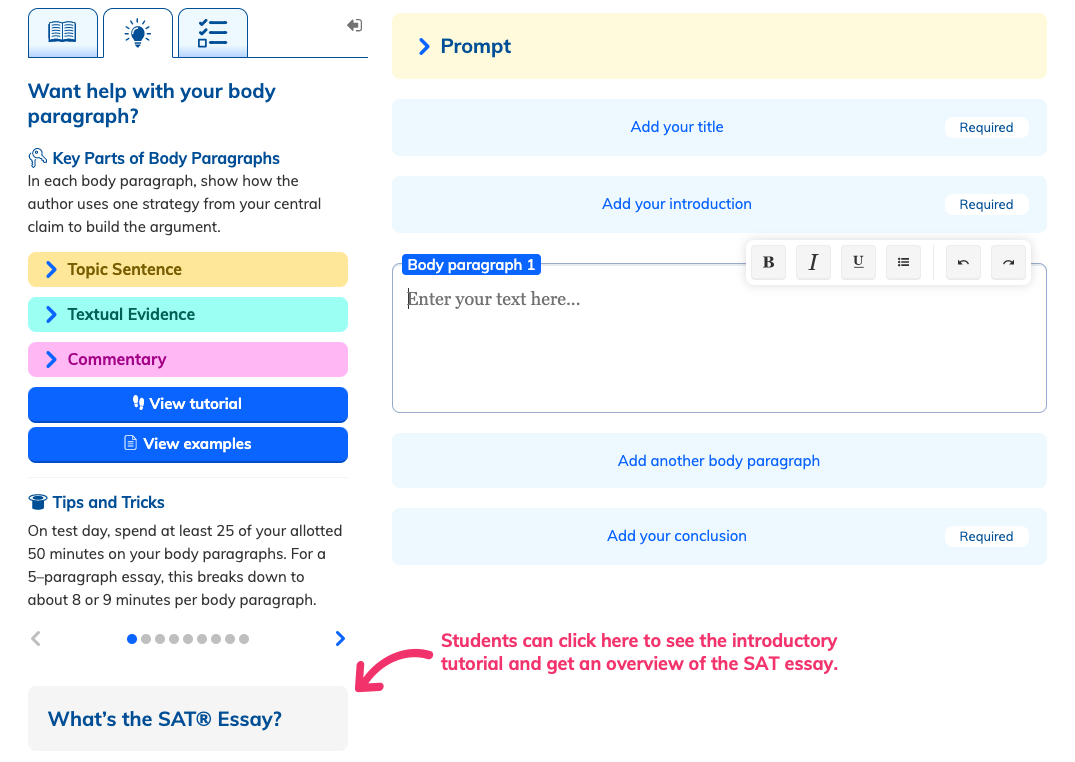Insert a bulleted list
1075x762 pixels.
pos(904,262)
